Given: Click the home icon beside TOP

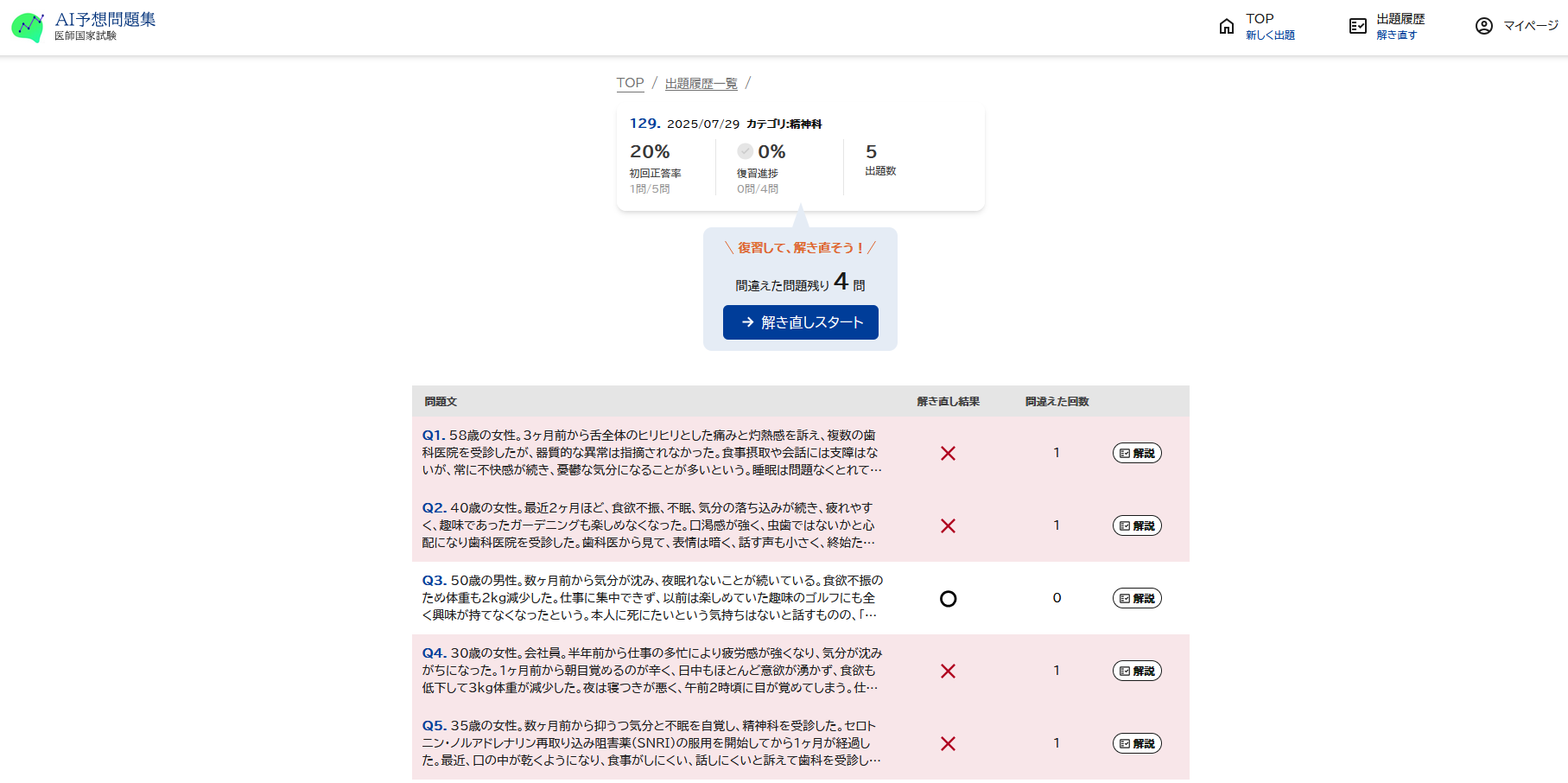Looking at the screenshot, I should 1227,26.
